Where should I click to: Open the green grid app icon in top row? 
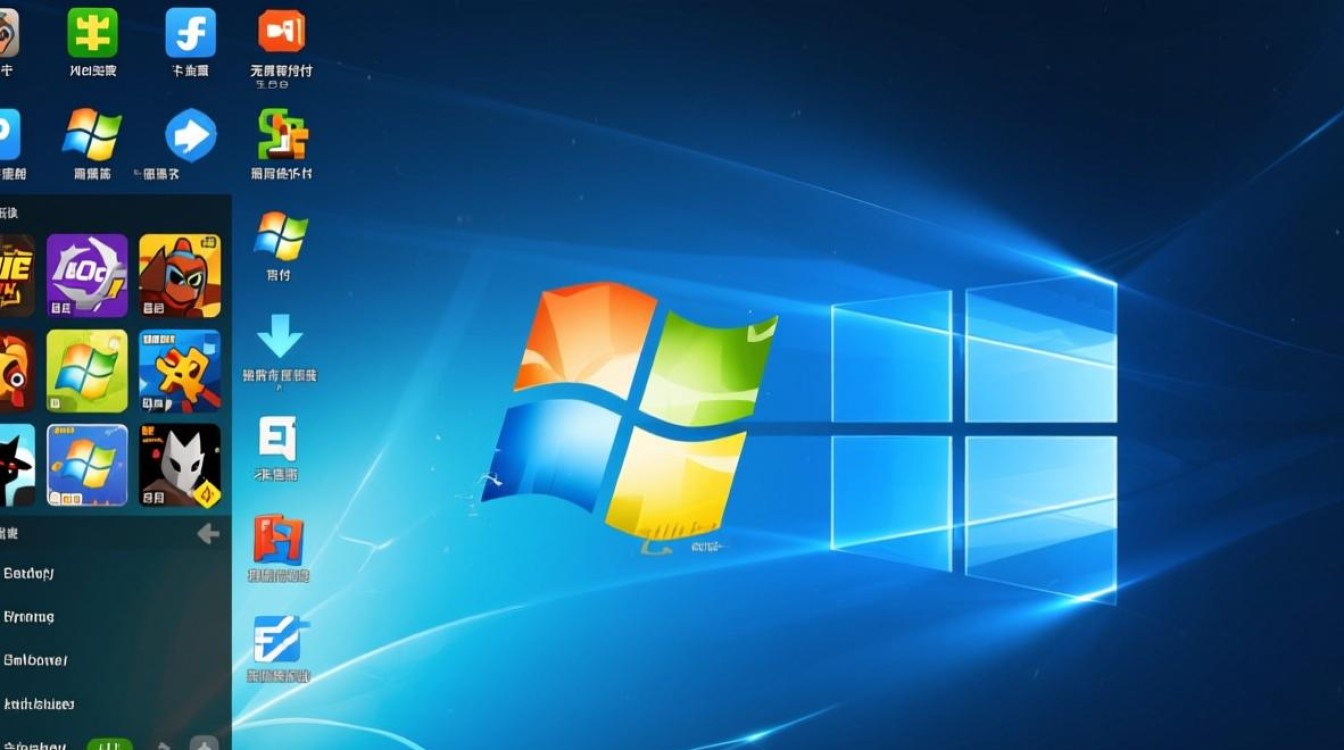coord(93,32)
